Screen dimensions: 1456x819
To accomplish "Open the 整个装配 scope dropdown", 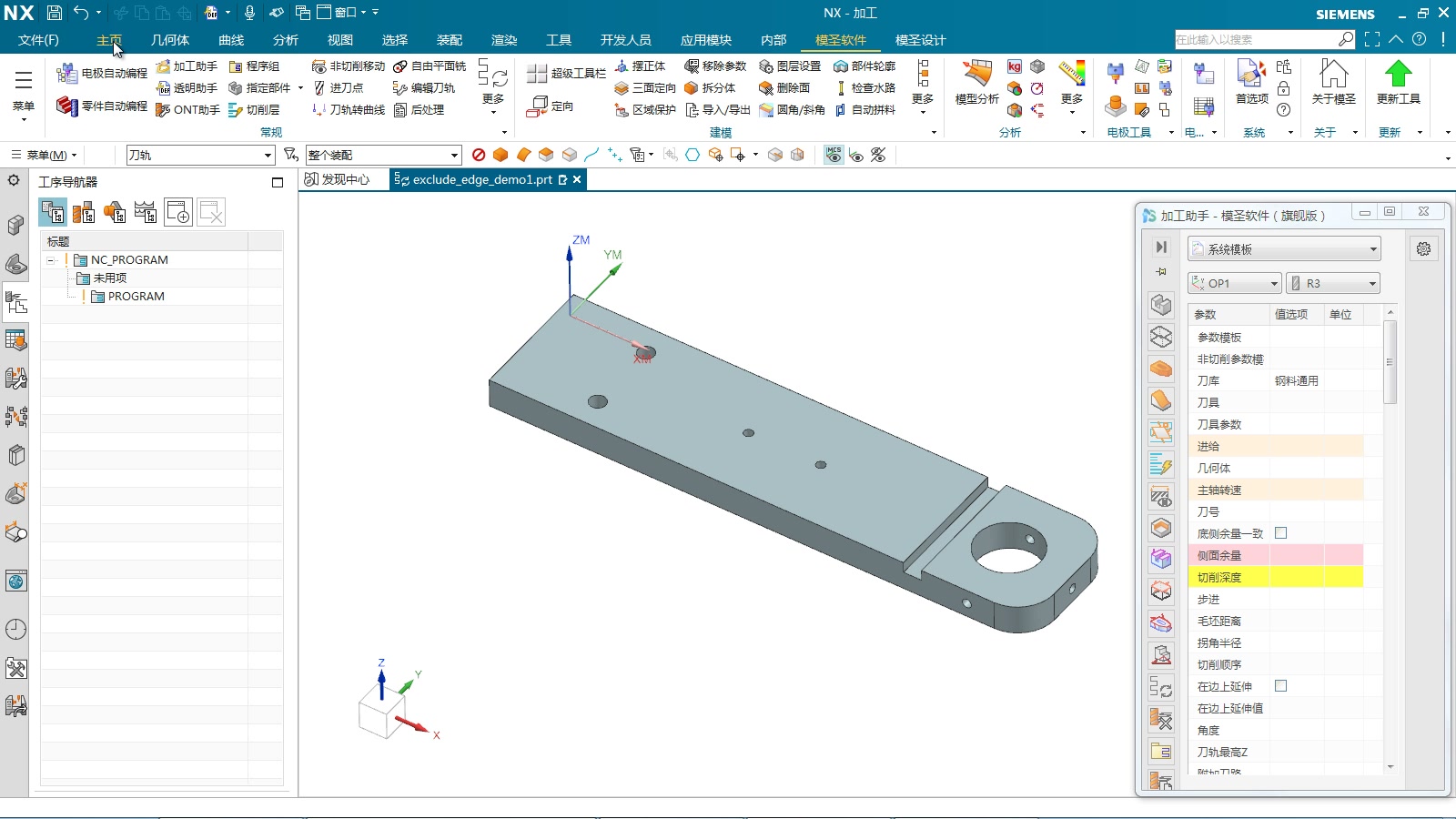I will pyautogui.click(x=383, y=156).
